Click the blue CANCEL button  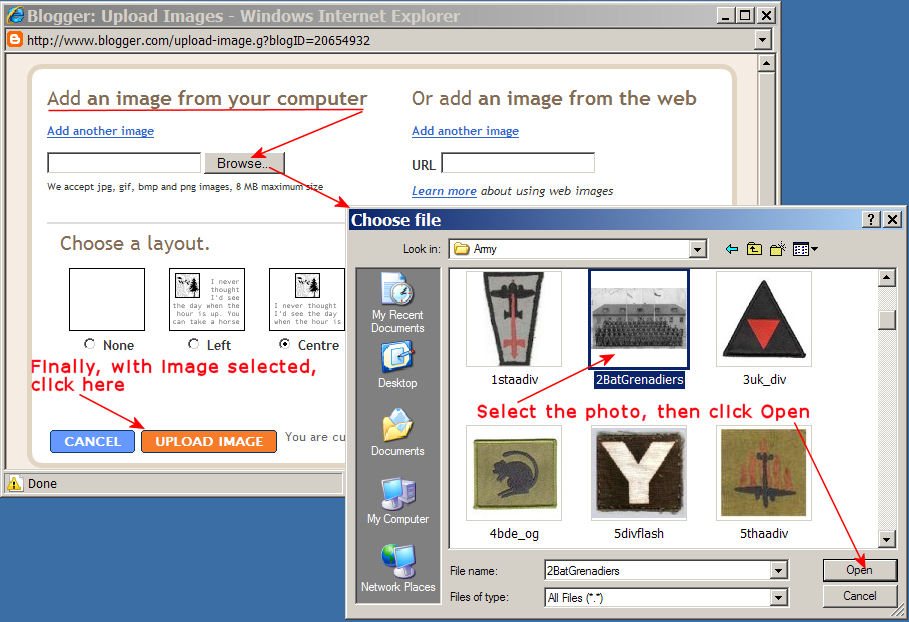click(x=93, y=441)
